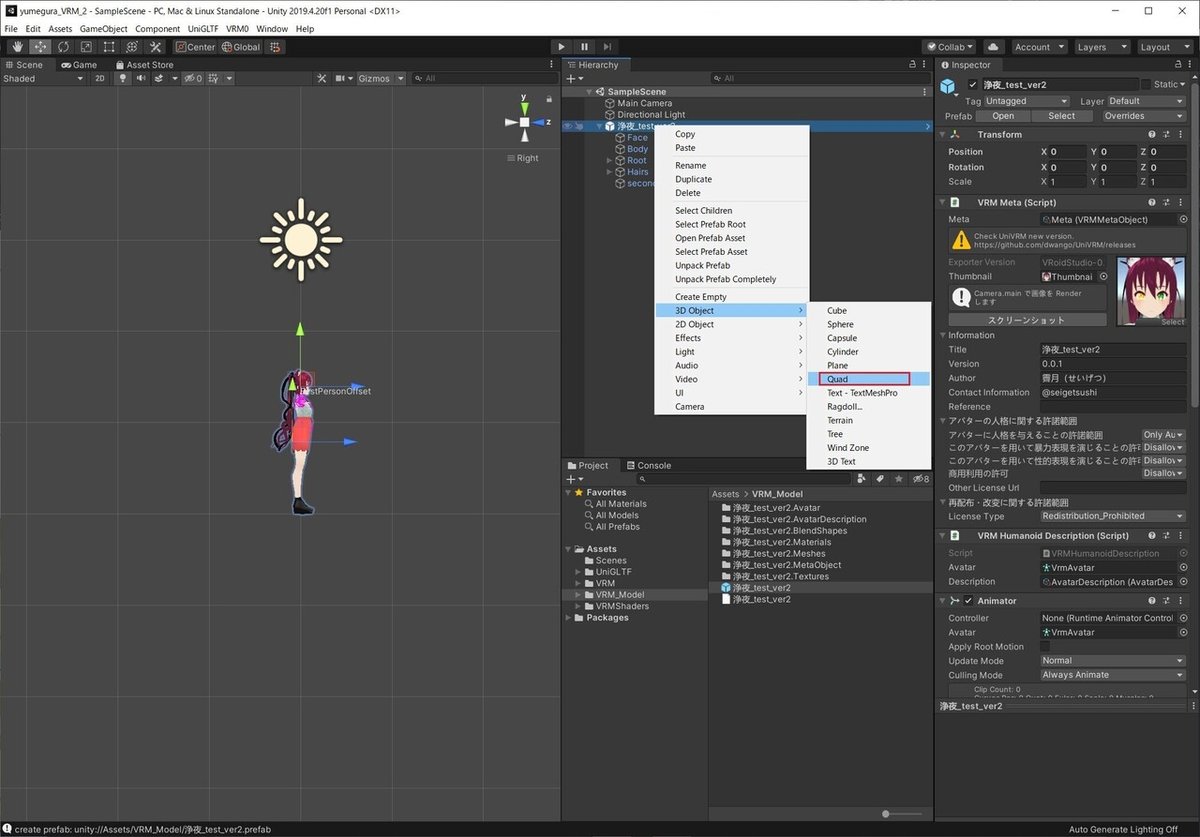
Task: Select the Scale tool in the toolbar
Action: 86,47
